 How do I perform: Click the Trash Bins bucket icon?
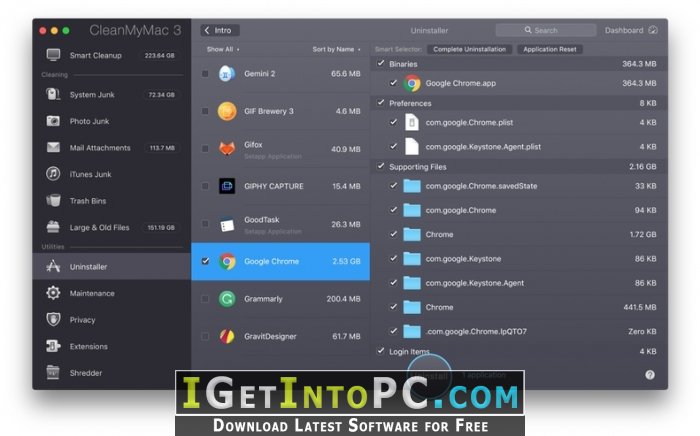53,200
